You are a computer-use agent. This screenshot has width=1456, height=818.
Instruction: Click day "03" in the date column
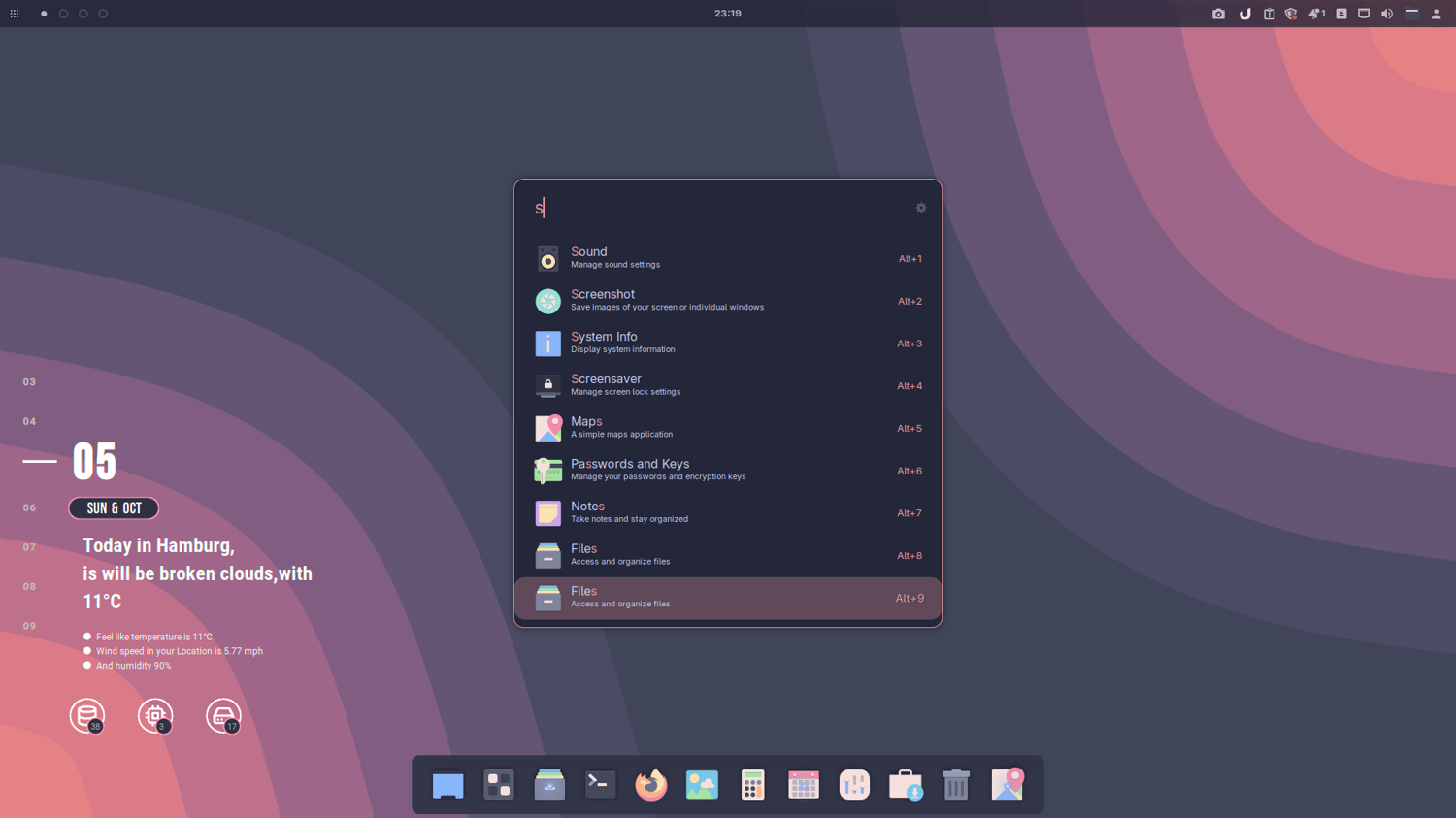[x=29, y=382]
